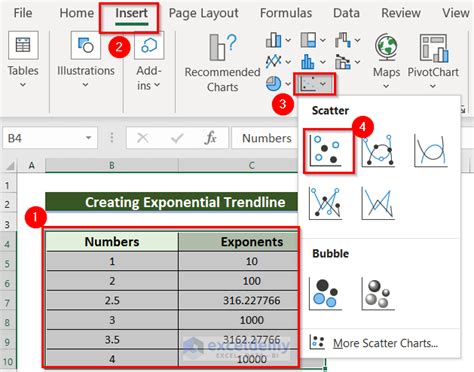Click the Exponents header cell
Viewport: 474px width, 372px height.
click(x=238, y=242)
